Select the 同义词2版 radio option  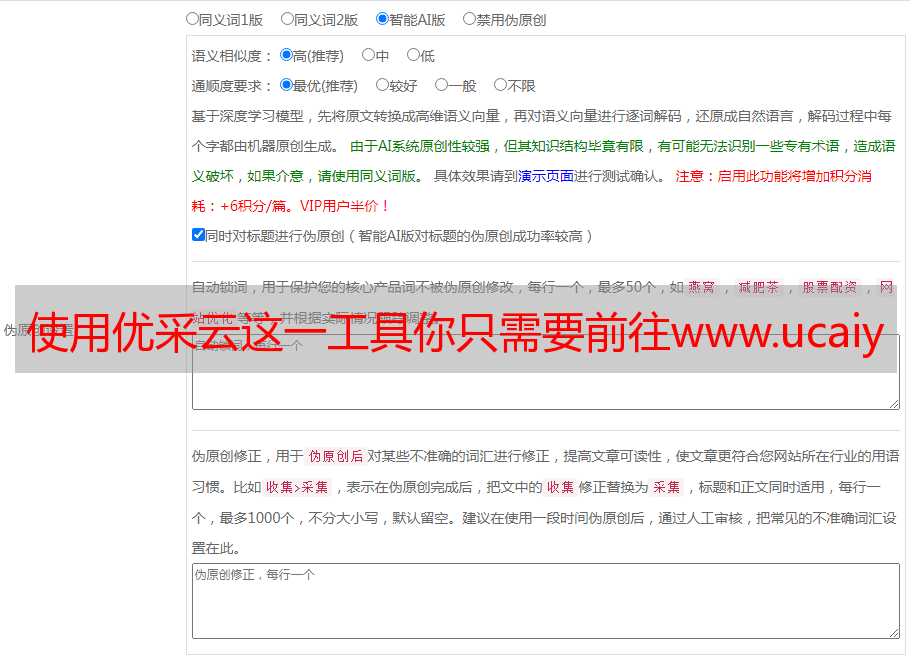[287, 19]
